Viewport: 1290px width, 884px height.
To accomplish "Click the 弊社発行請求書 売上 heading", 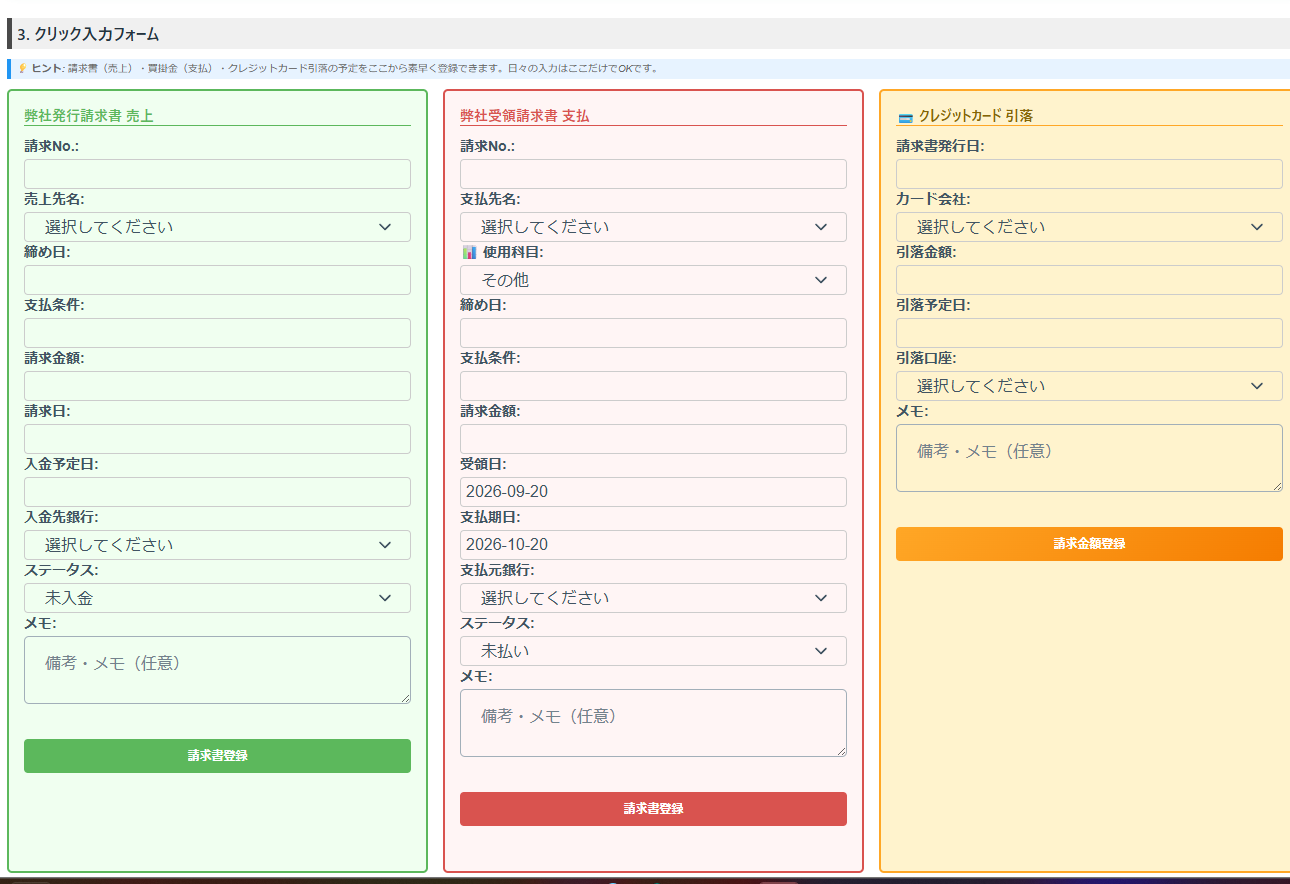I will [x=89, y=116].
